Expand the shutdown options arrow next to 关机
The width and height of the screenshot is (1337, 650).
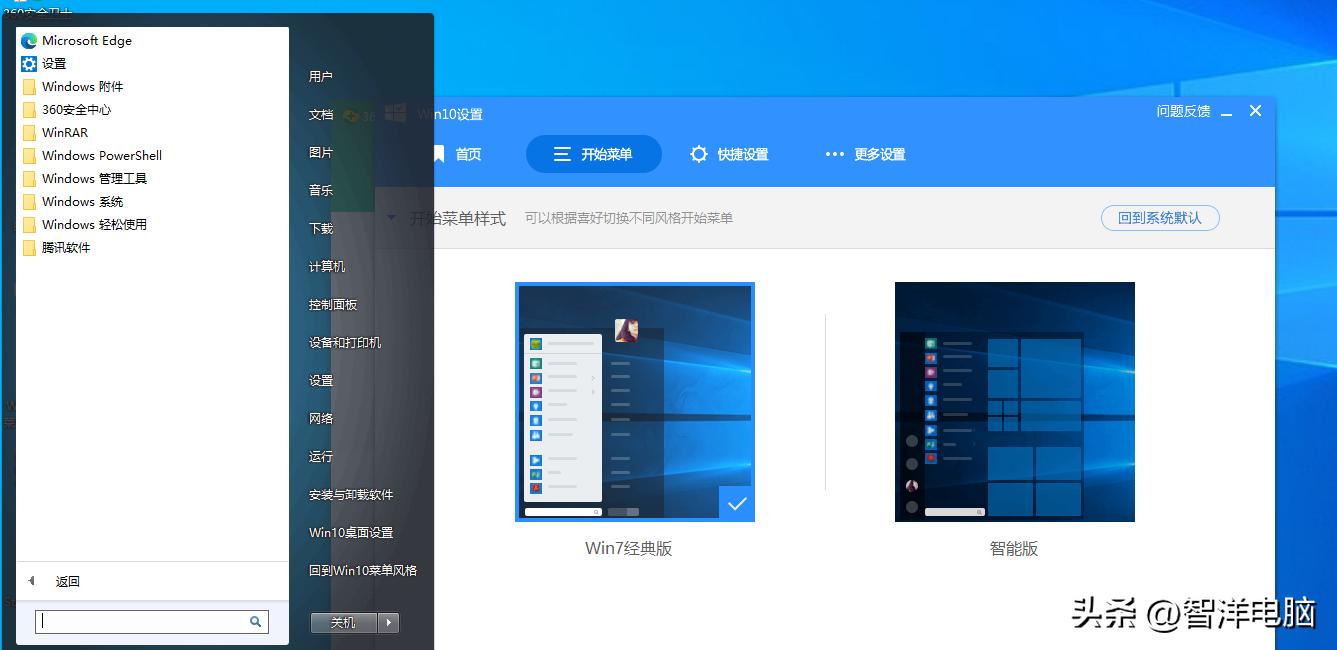point(388,621)
